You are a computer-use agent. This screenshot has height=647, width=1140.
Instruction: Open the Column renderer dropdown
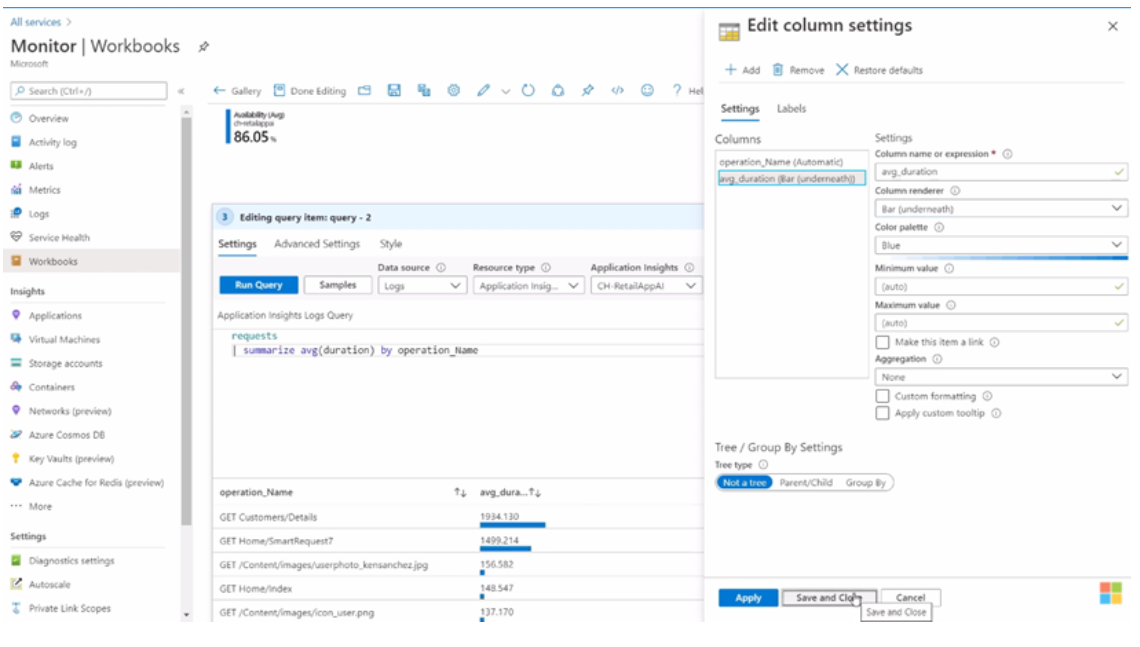(x=1001, y=209)
